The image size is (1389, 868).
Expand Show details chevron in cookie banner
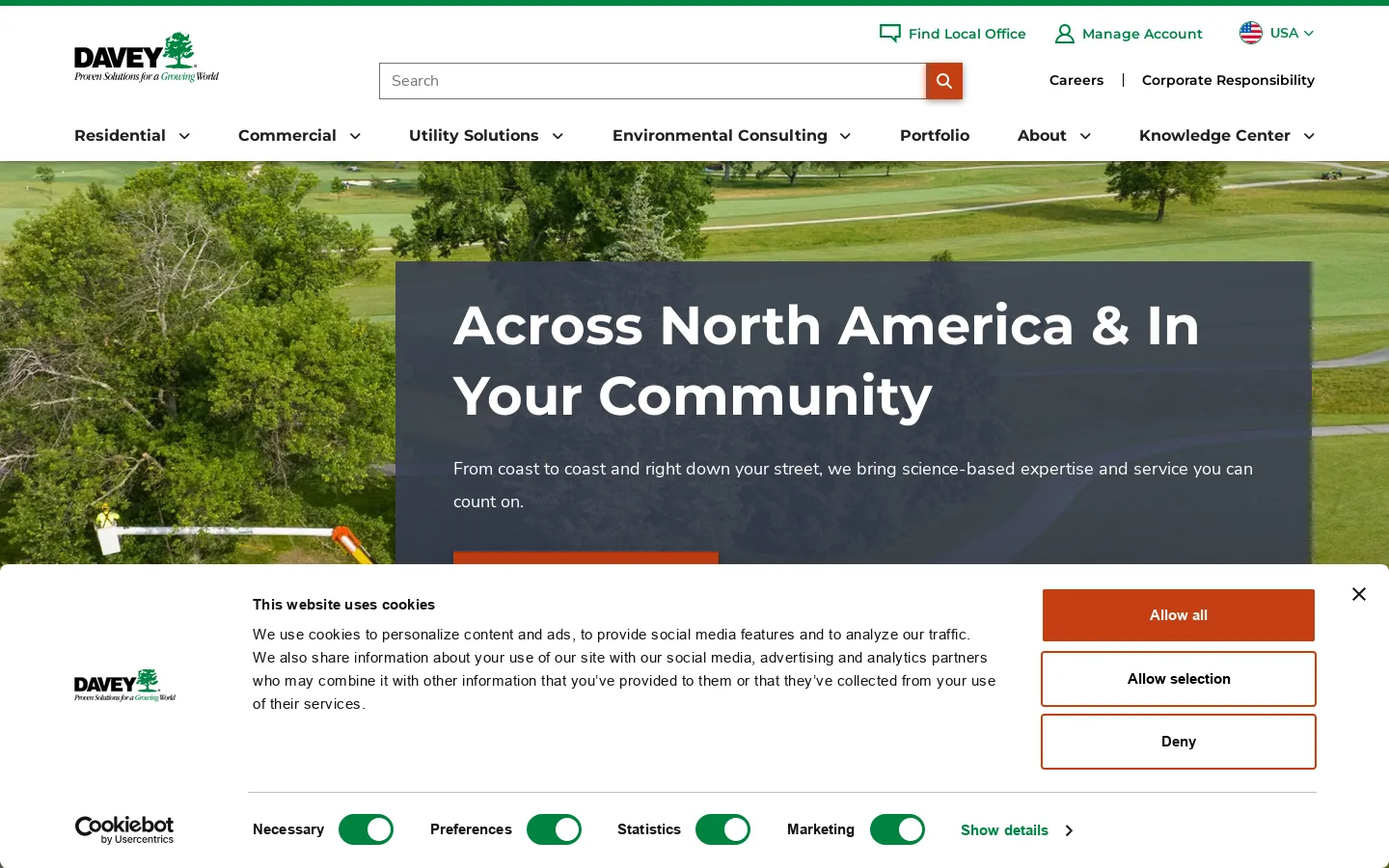1069,830
